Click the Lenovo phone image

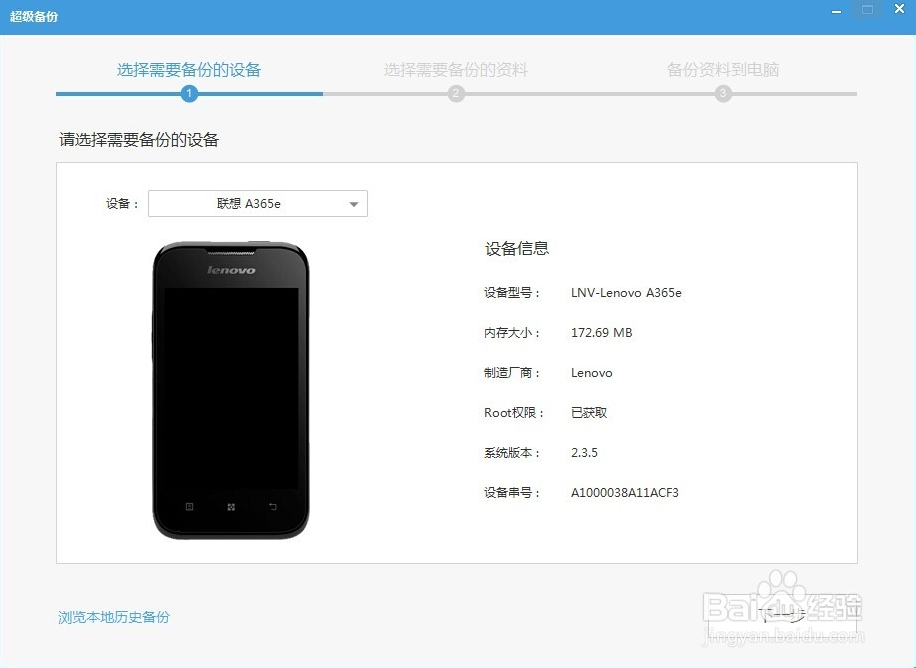pos(231,390)
